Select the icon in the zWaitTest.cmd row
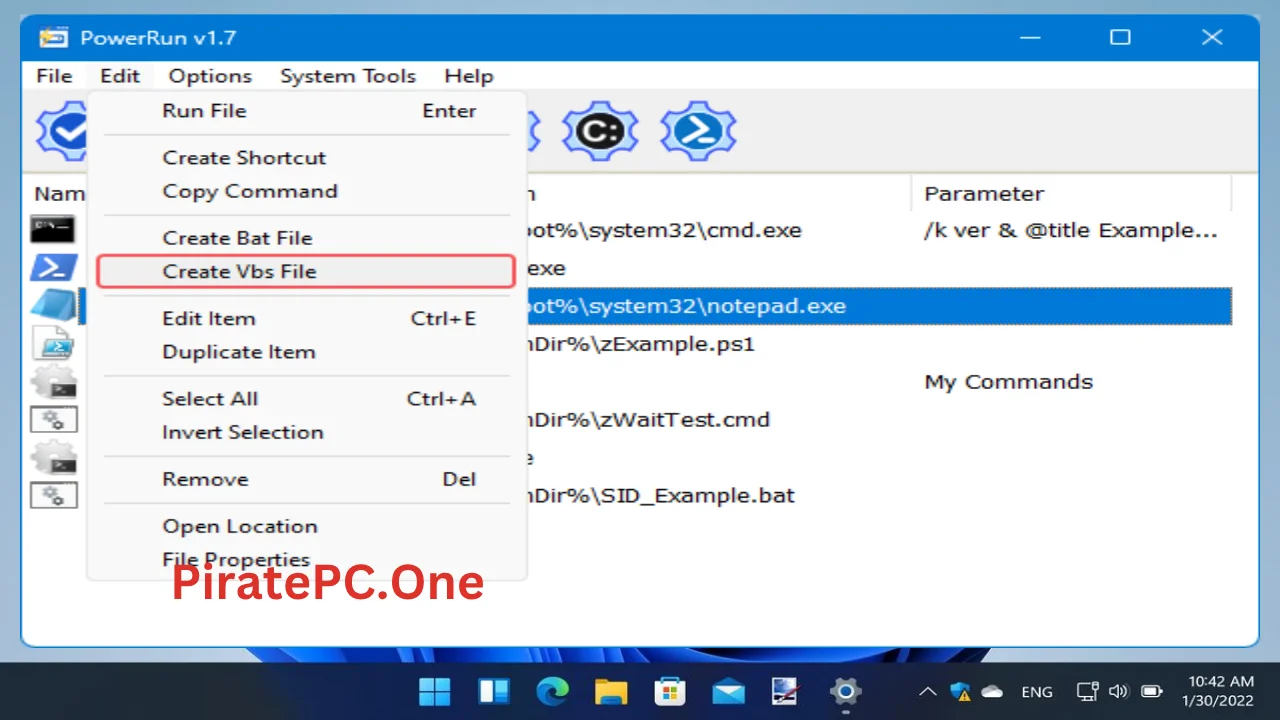 pos(53,420)
